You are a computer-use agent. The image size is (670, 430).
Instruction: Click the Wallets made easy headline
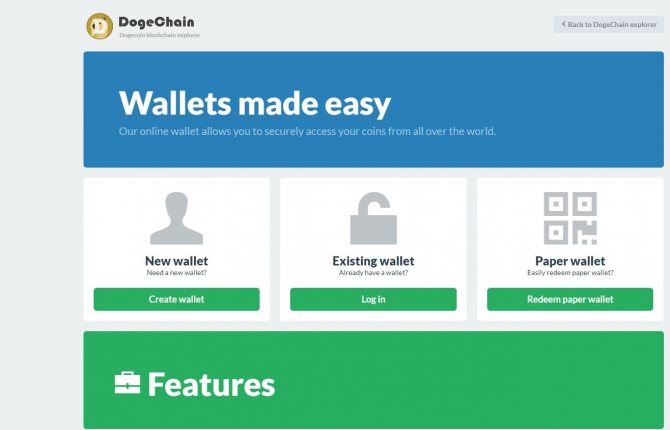[255, 103]
